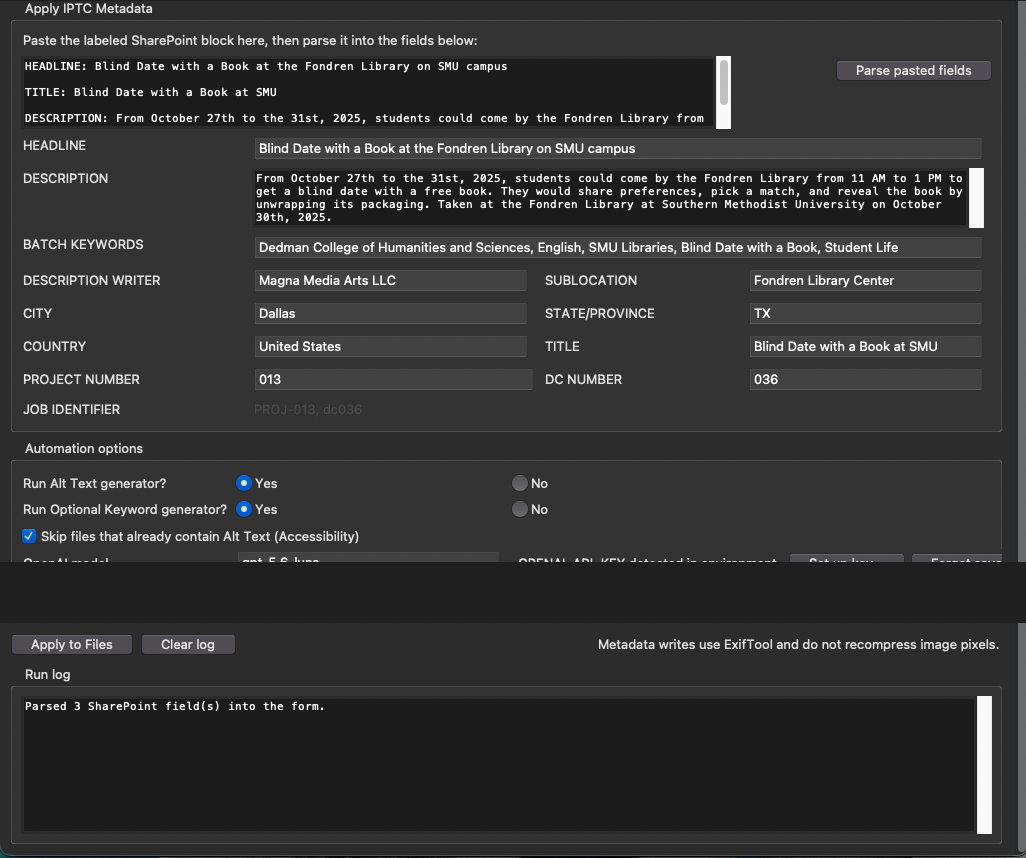Click the Run log scrollbar

point(984,765)
